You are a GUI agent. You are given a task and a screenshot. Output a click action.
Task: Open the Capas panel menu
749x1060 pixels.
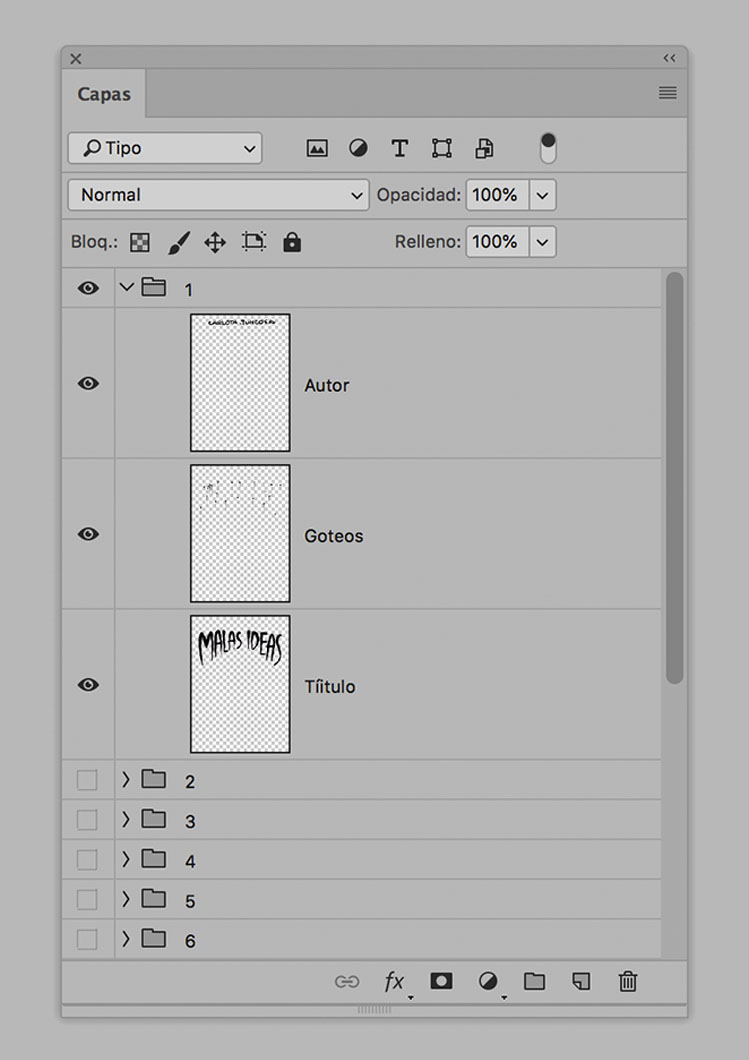[x=667, y=92]
